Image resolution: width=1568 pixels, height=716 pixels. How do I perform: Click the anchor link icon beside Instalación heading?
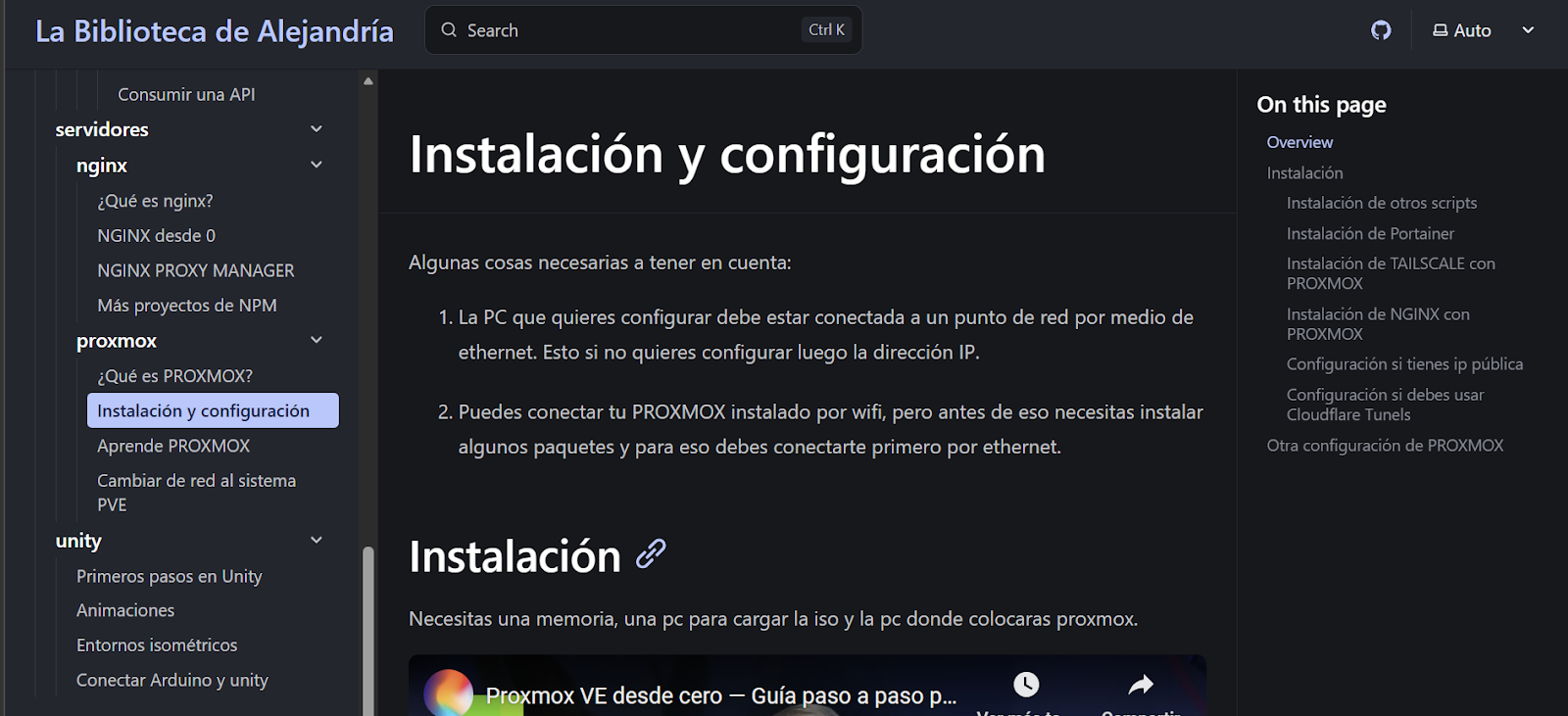(x=651, y=554)
